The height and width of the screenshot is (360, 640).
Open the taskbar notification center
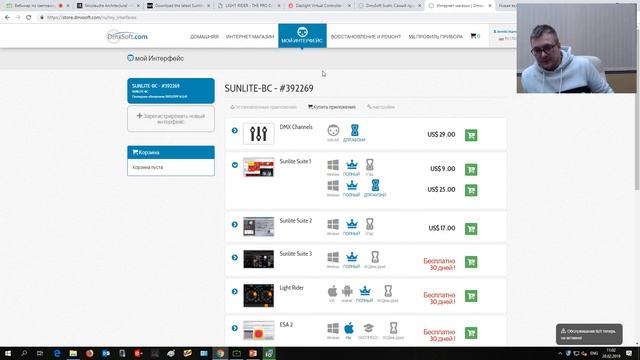pyautogui.click(x=629, y=353)
